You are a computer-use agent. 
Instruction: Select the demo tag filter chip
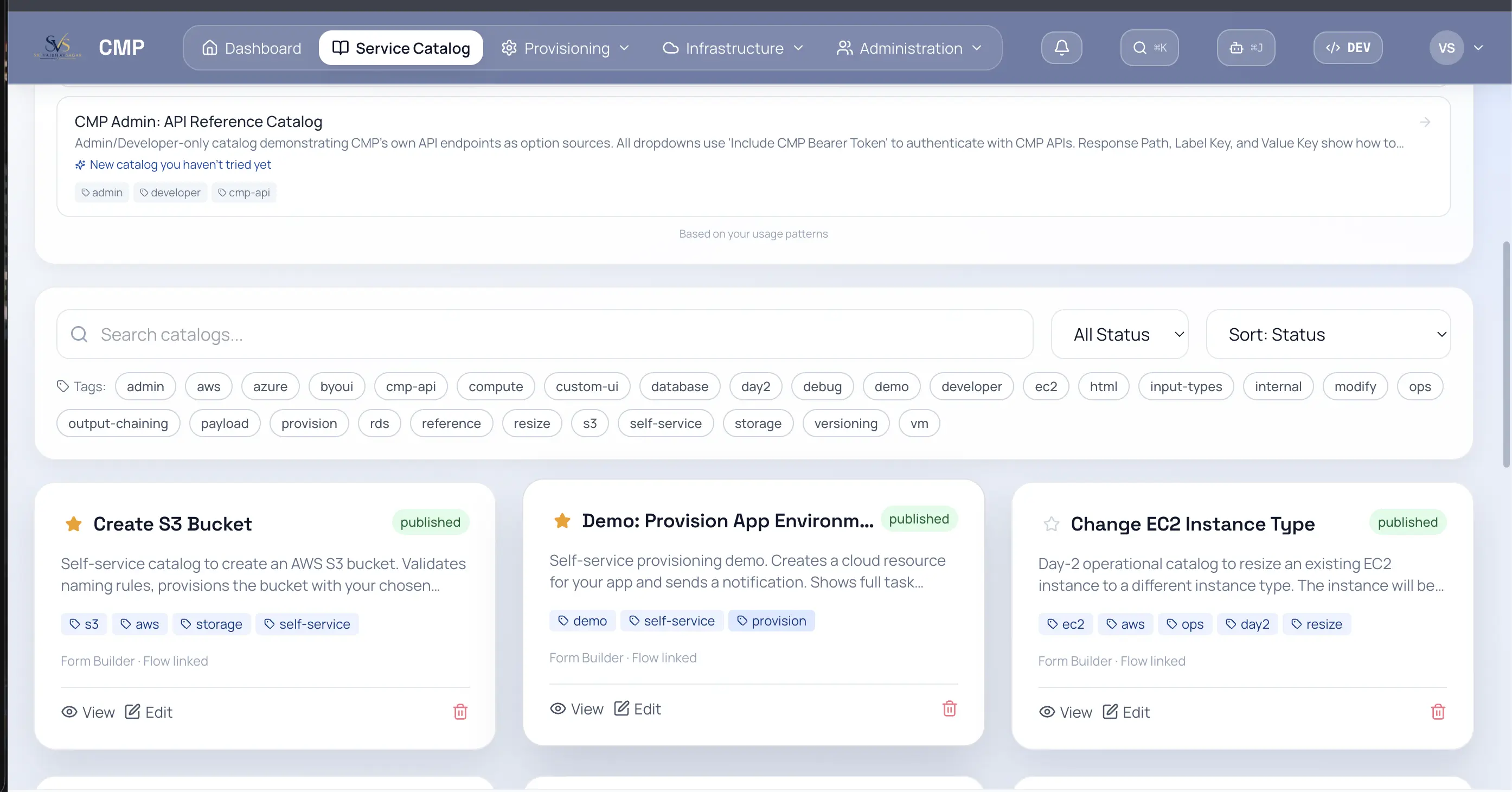tap(891, 386)
